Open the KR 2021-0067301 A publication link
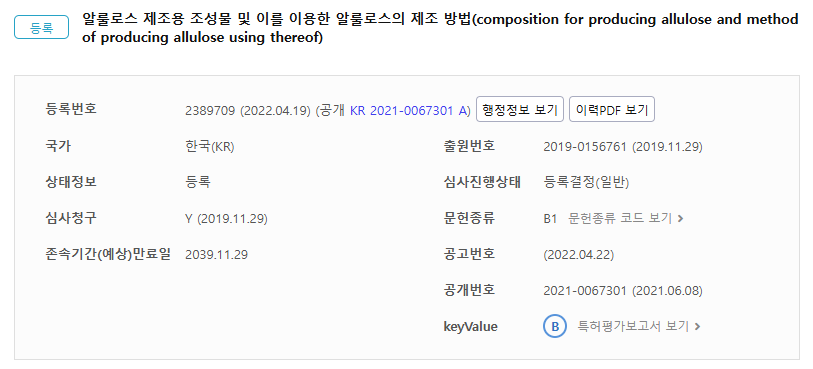Viewport: 813px width, 369px height. click(409, 111)
